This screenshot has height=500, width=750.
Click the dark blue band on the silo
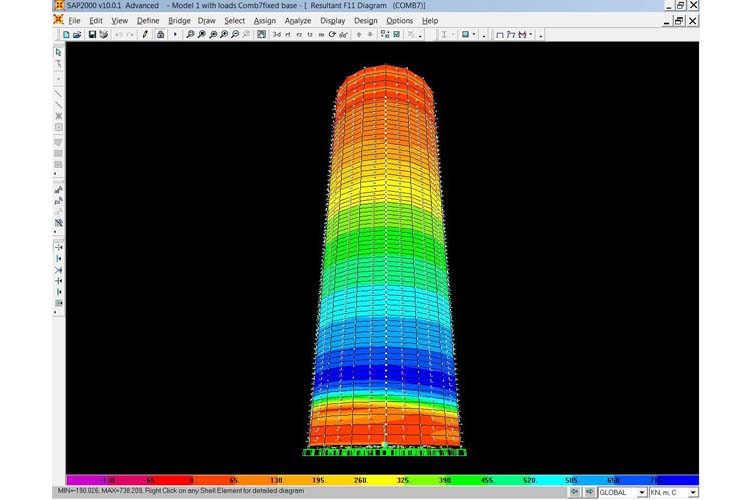click(x=385, y=375)
